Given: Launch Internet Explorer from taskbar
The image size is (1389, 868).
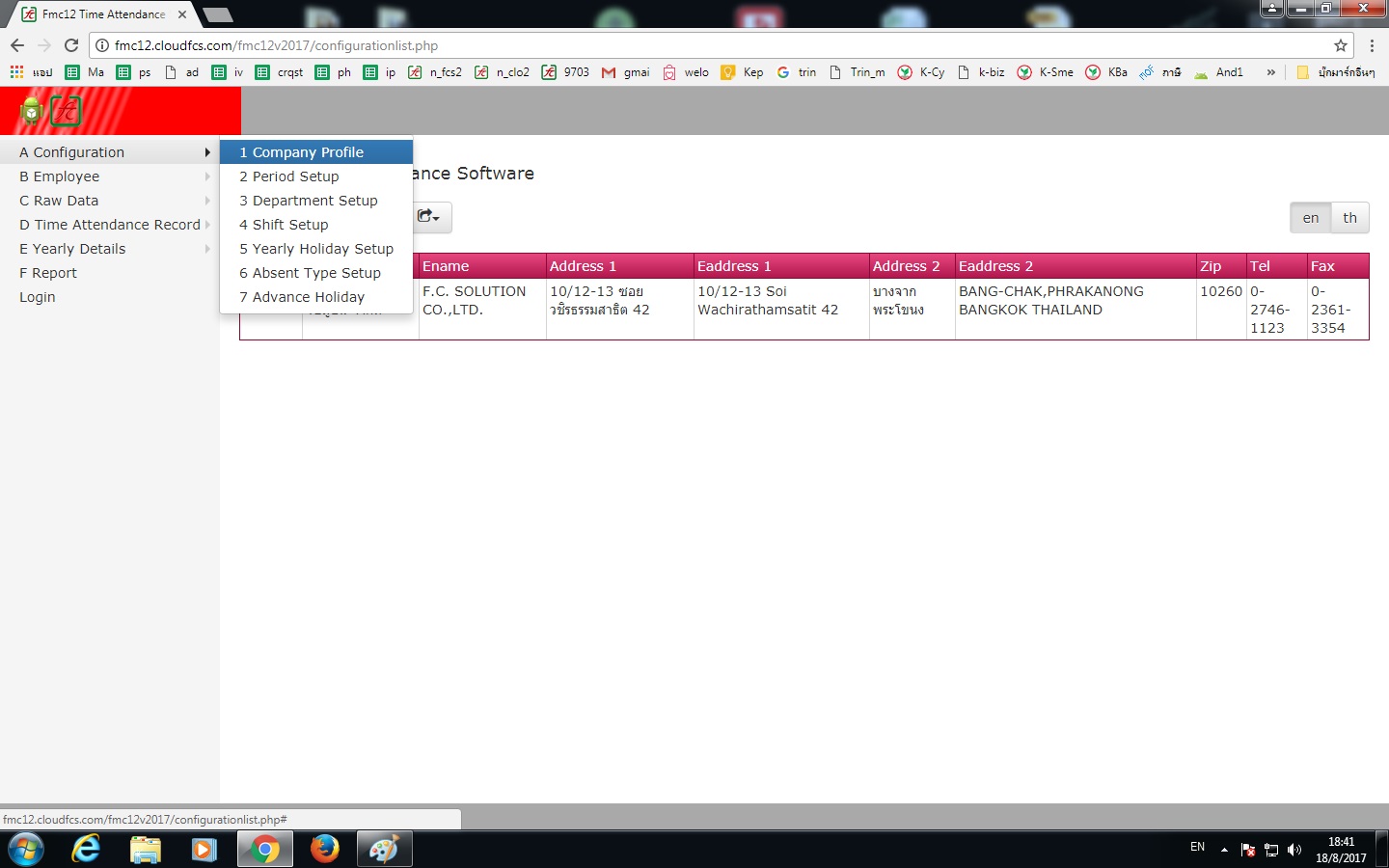Looking at the screenshot, I should click(86, 850).
